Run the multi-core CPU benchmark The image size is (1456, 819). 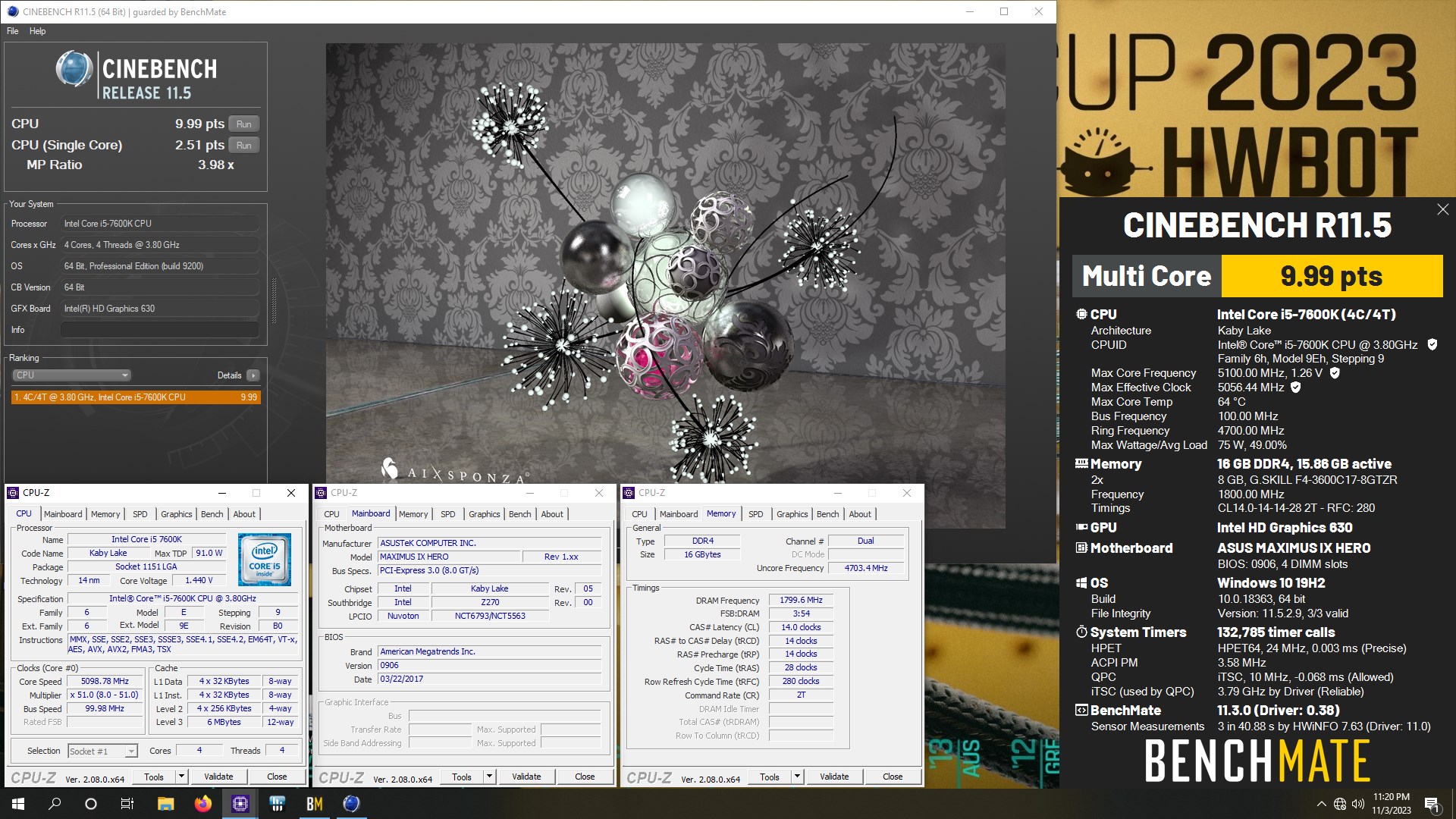[243, 124]
